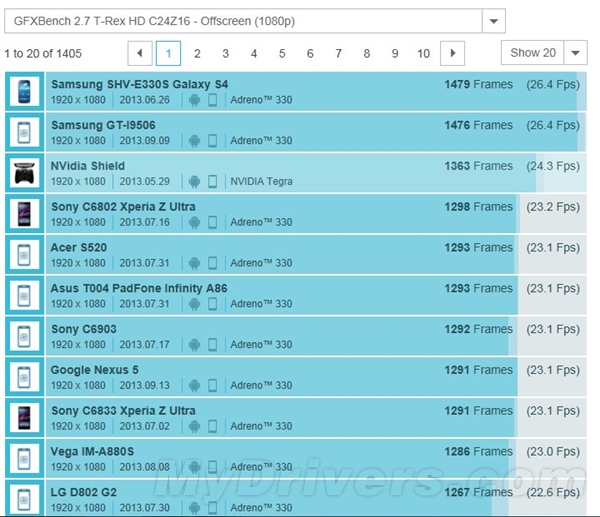Select page 6 in pagination
Image resolution: width=600 pixels, height=517 pixels.
(310, 54)
